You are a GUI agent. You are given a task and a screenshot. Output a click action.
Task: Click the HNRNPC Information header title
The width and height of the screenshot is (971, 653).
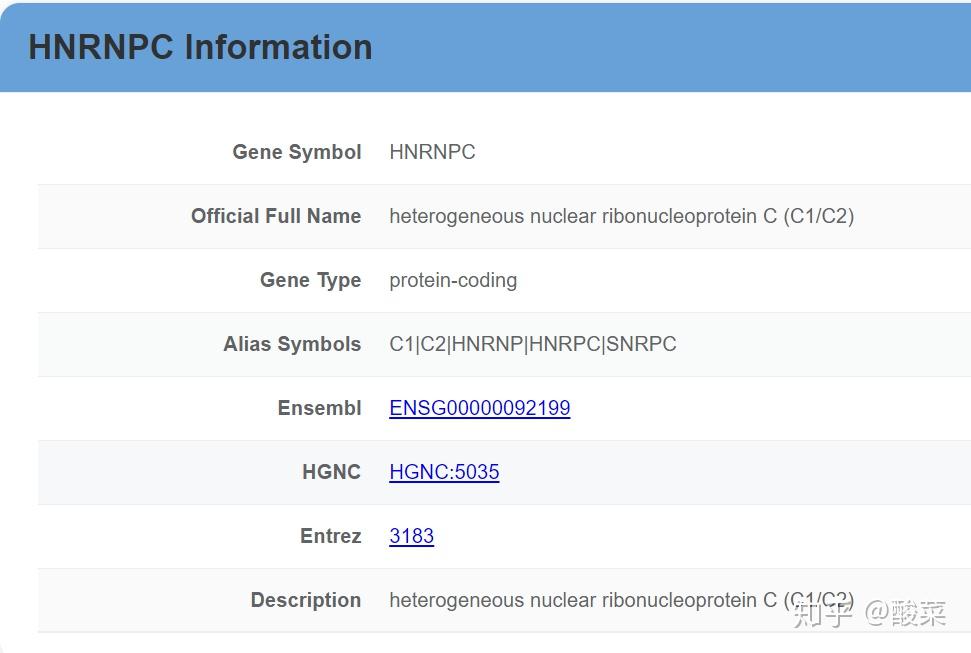(x=200, y=47)
